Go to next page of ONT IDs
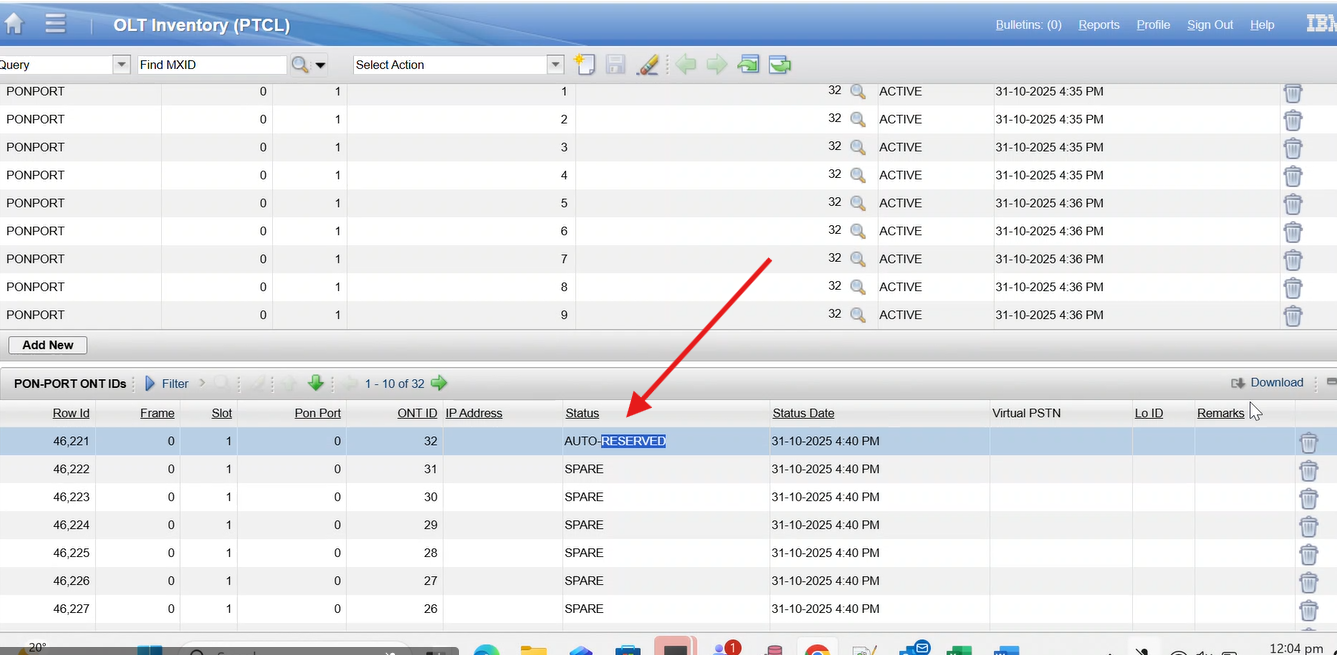Screen dimensions: 1337x655 (x=439, y=383)
